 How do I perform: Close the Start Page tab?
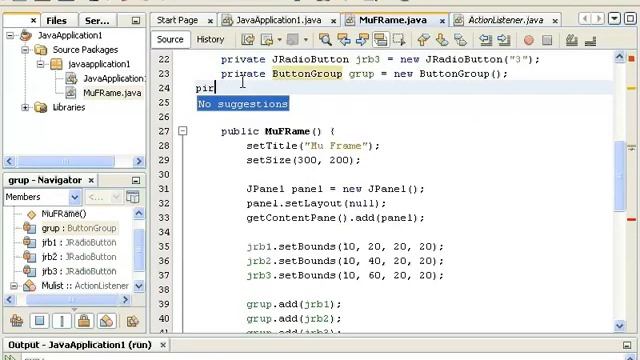click(210, 21)
